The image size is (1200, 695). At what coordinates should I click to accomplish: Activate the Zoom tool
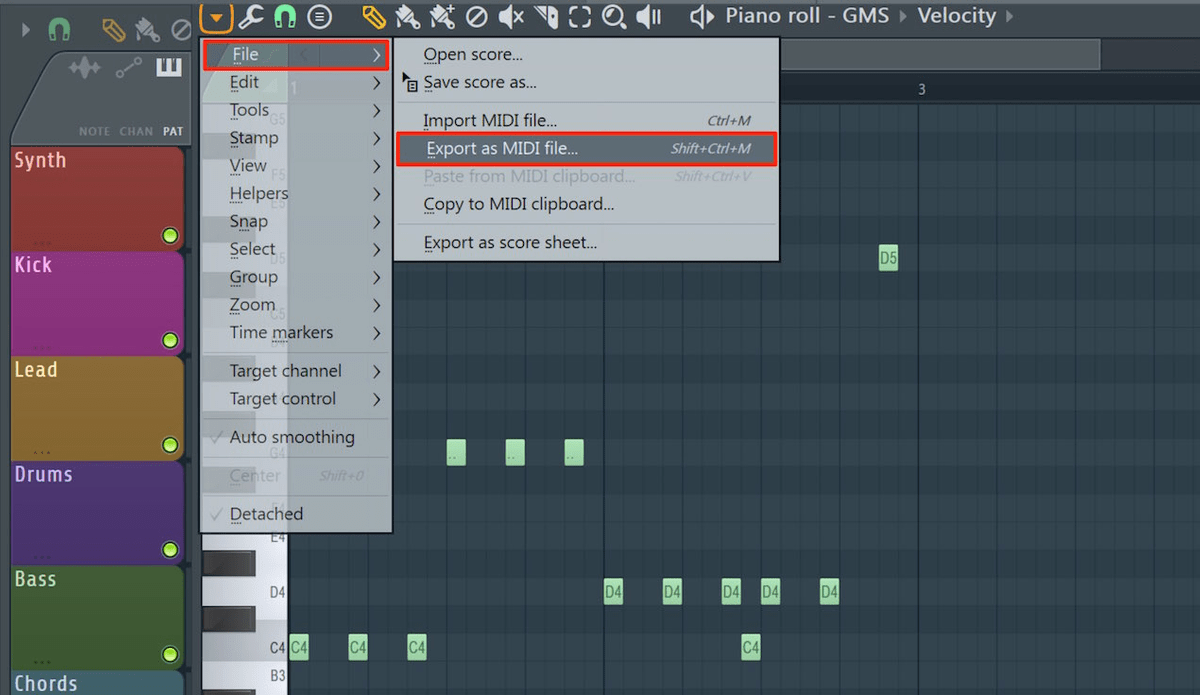(612, 15)
